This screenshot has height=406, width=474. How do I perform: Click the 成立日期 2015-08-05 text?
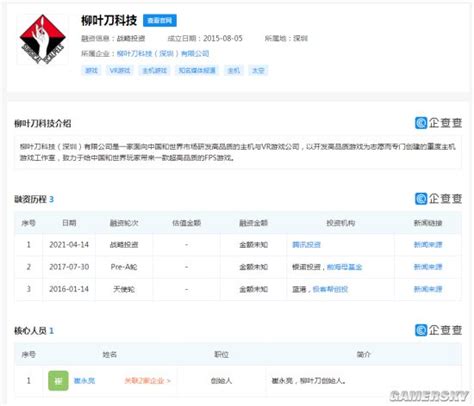coord(205,38)
